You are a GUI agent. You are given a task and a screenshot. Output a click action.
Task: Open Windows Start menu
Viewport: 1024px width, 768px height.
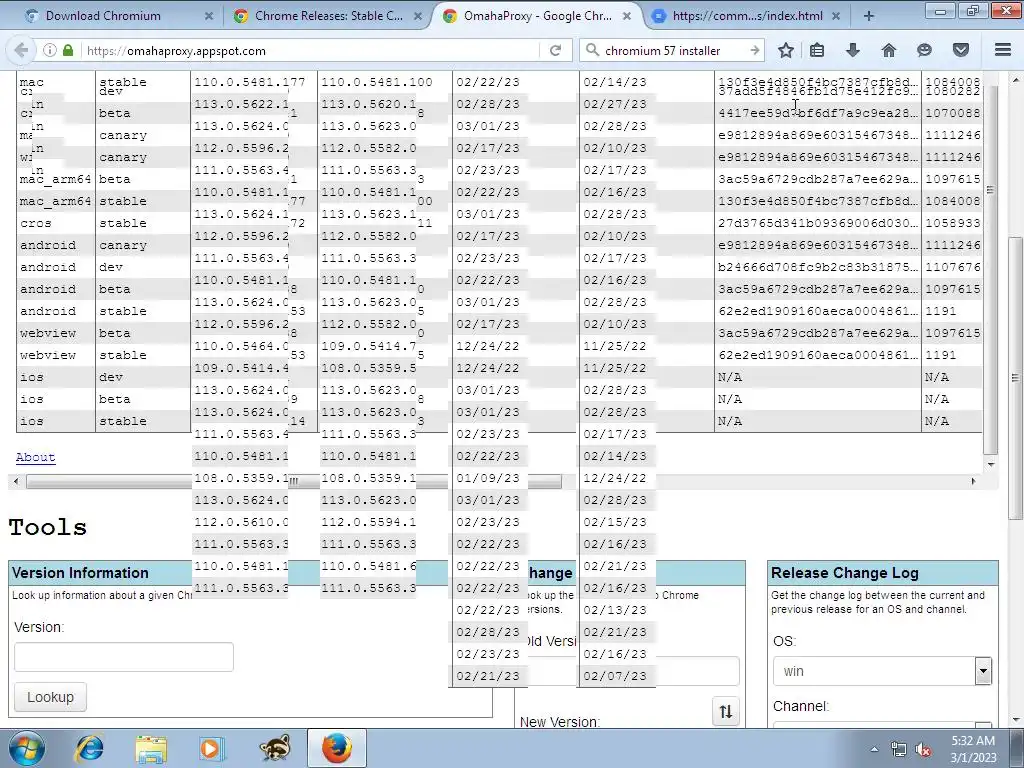tap(27, 748)
